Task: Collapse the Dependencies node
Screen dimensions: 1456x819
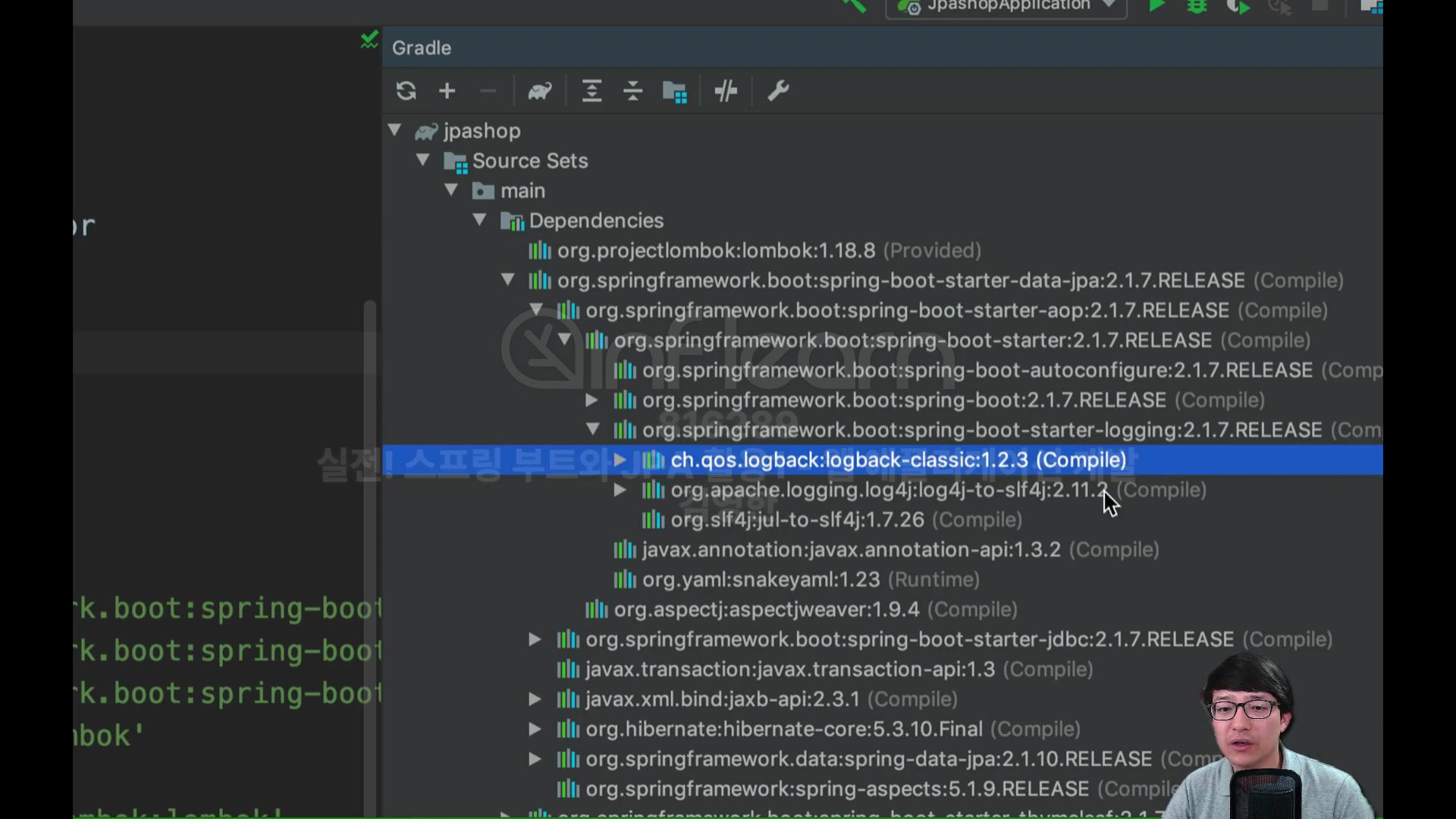Action: click(479, 220)
